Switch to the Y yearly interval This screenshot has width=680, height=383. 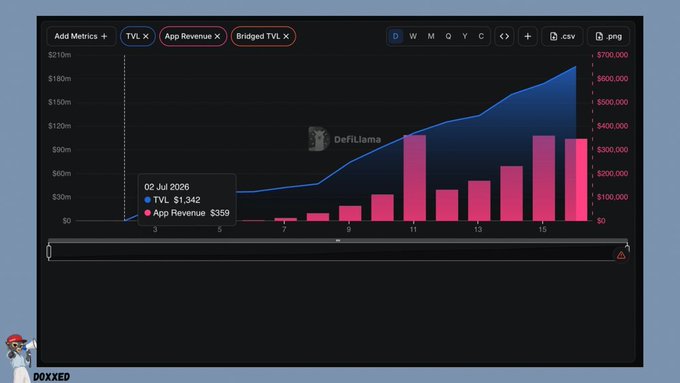(x=464, y=36)
